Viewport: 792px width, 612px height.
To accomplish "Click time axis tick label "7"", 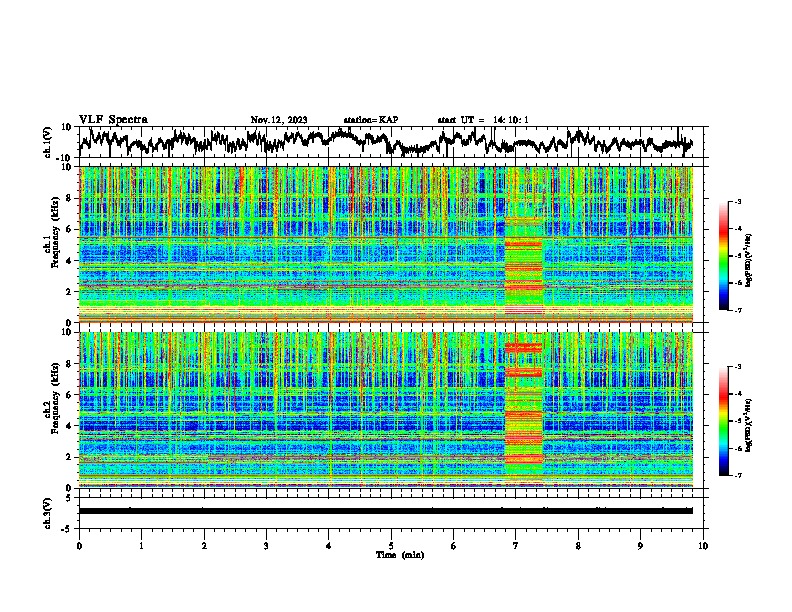I will coord(516,546).
